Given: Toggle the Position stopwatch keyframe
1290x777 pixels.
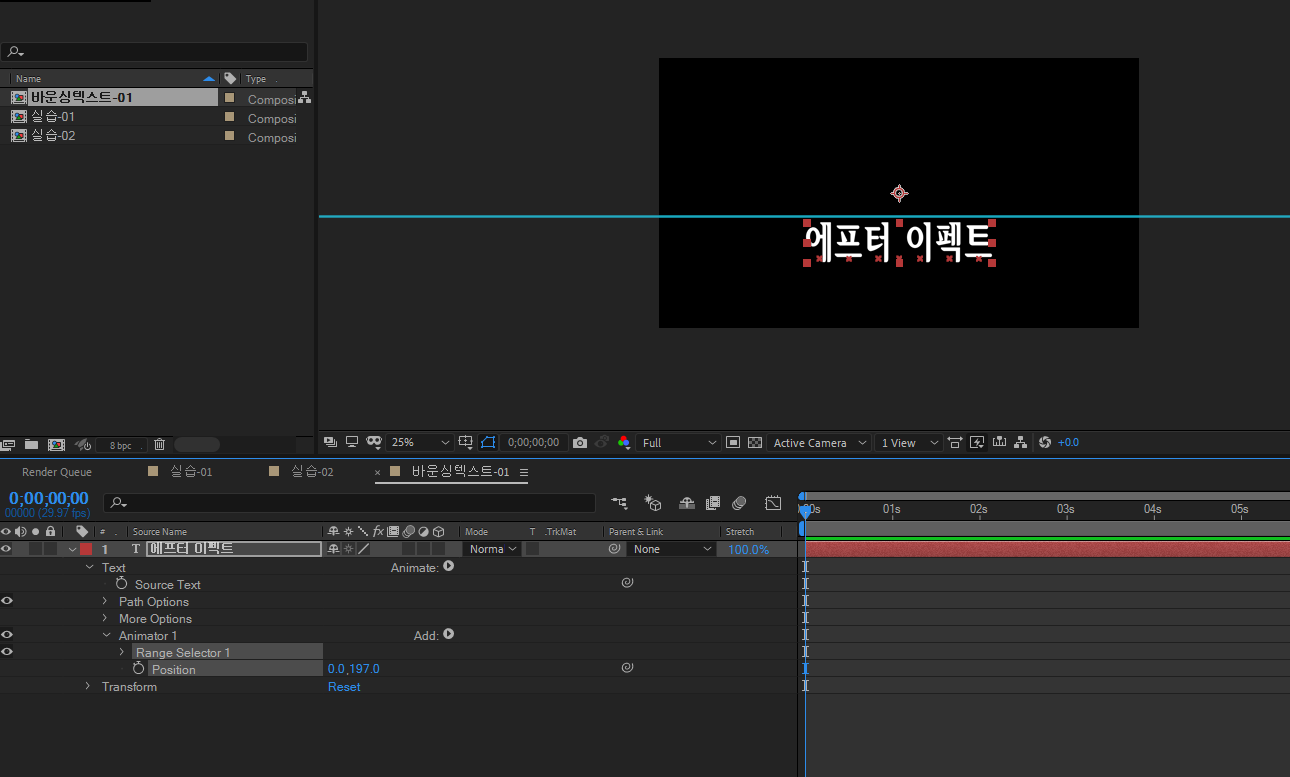Looking at the screenshot, I should (x=139, y=668).
